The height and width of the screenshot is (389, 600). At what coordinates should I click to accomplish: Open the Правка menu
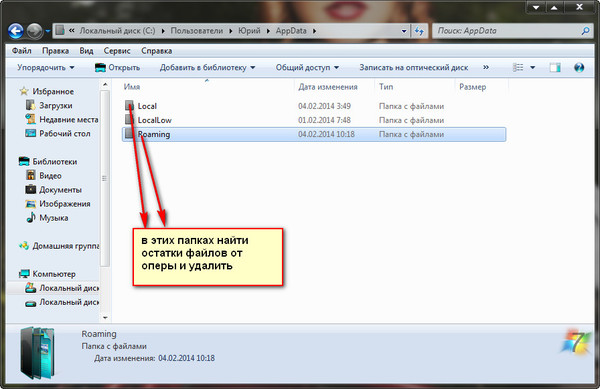55,51
